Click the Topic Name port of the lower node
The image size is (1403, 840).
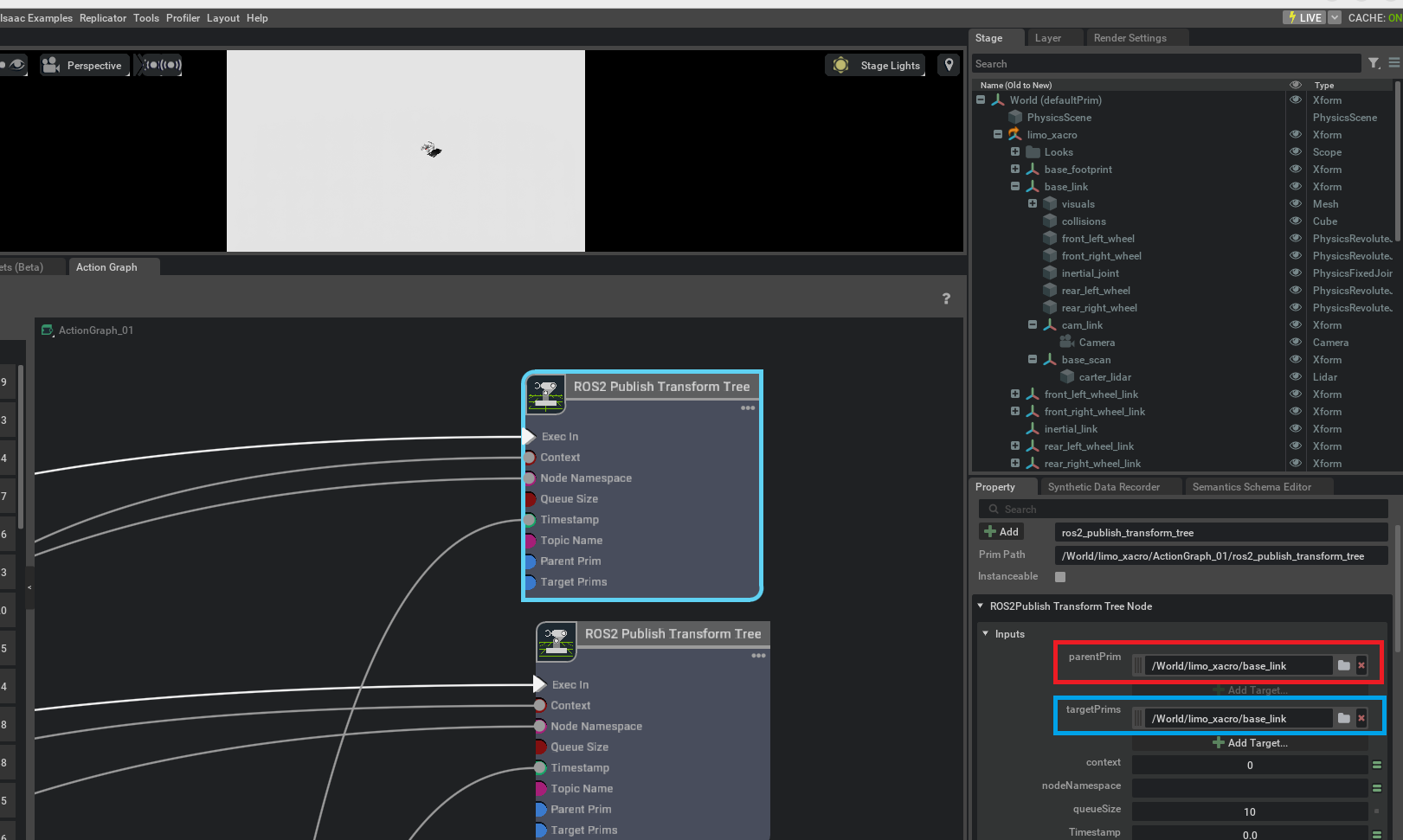click(x=540, y=789)
